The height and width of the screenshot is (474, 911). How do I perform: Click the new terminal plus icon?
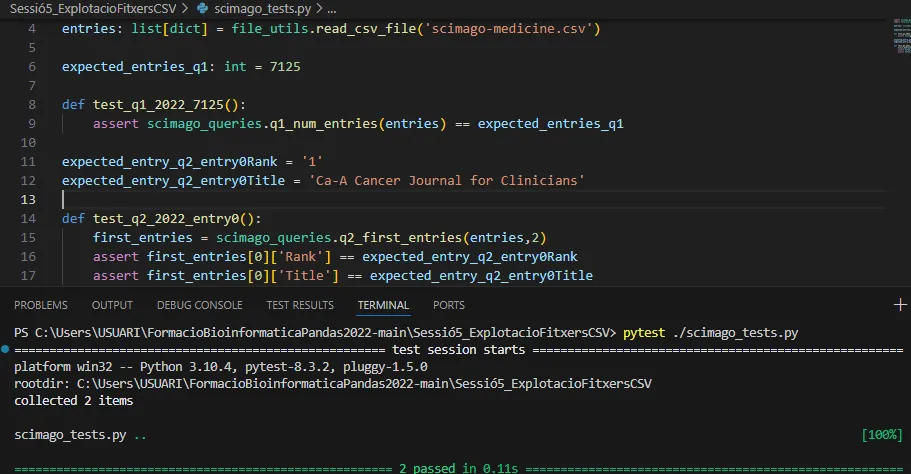tap(898, 305)
